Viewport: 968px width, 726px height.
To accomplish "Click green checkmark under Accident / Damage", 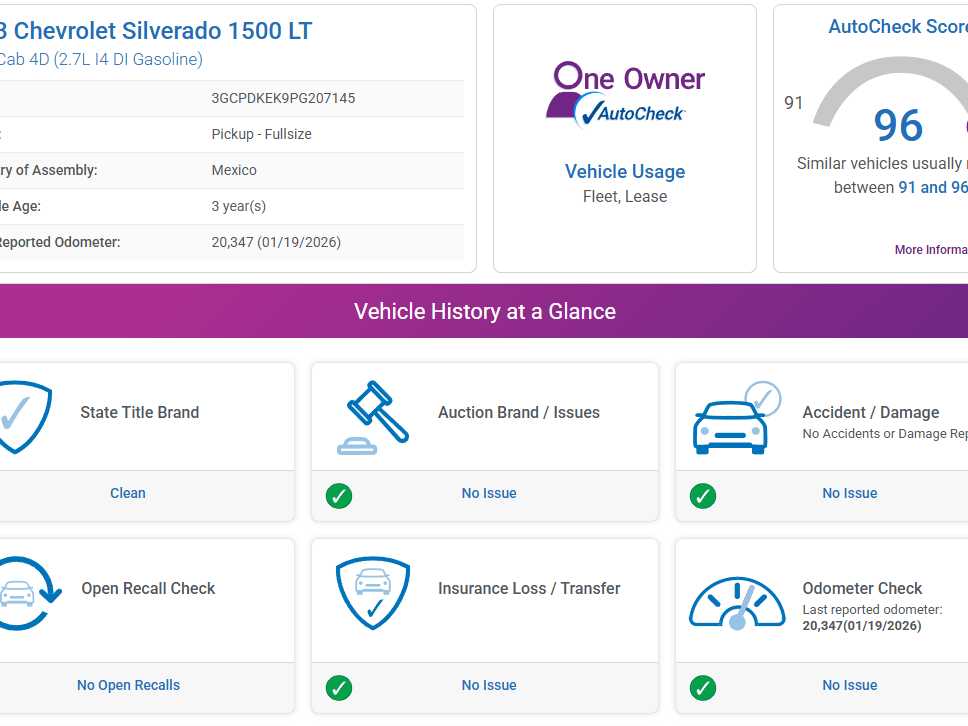I will tap(703, 495).
